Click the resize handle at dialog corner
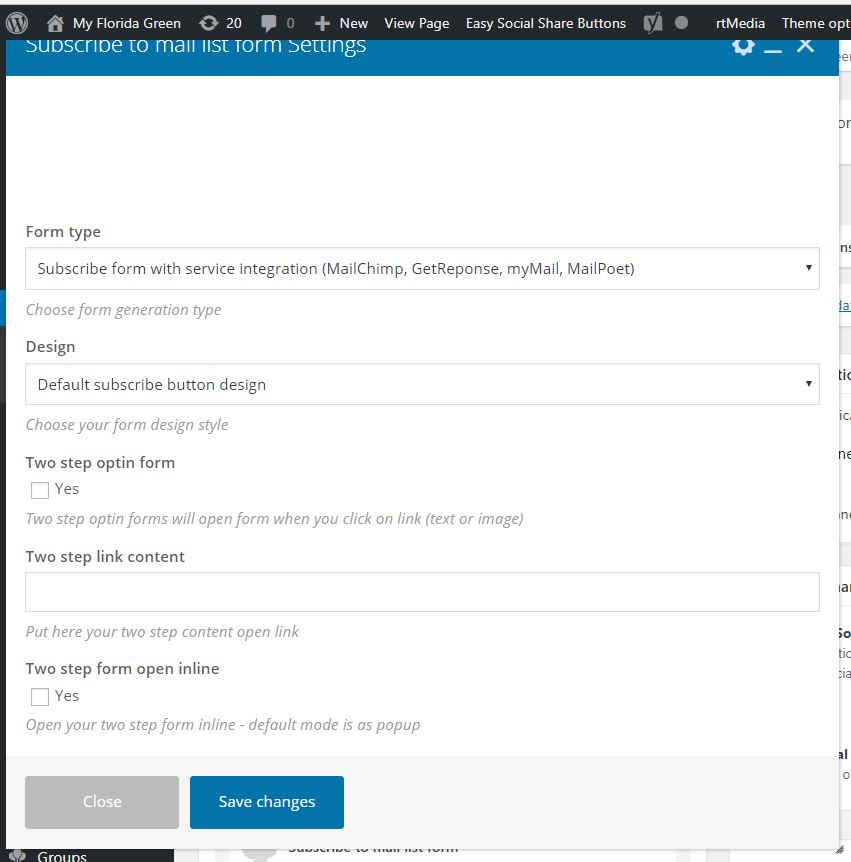Viewport: 851px width, 862px height. (x=839, y=849)
